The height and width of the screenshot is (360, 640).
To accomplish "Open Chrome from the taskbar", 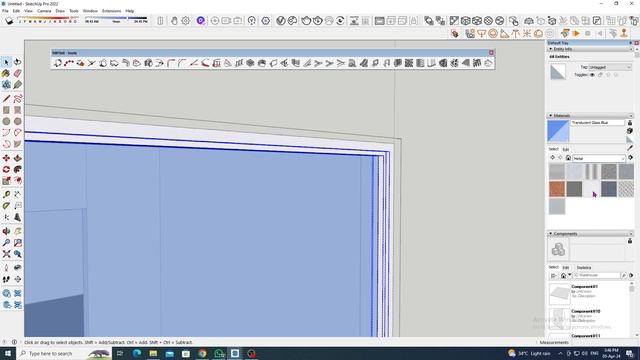I will [202, 353].
